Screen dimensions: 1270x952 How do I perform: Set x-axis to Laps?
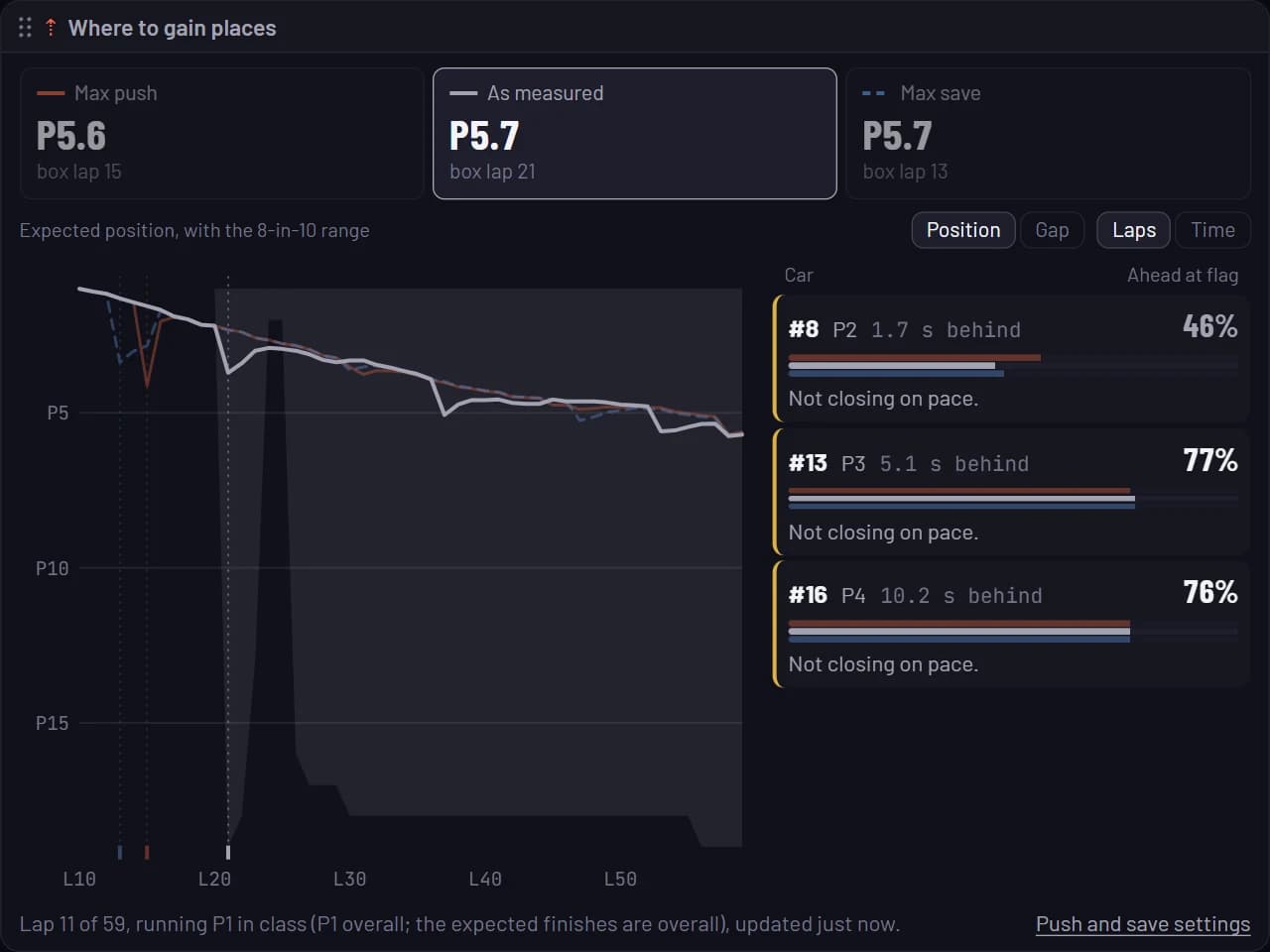(1133, 230)
